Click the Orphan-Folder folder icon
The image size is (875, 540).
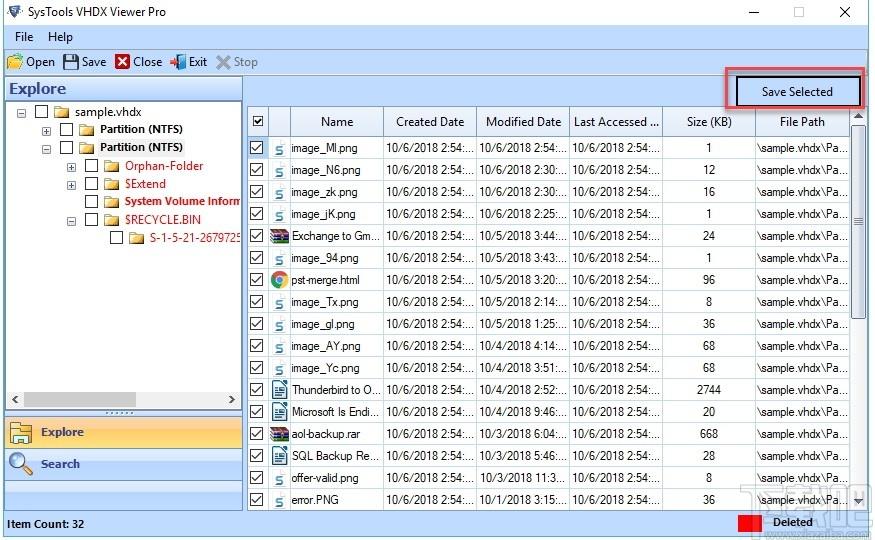[x=112, y=166]
